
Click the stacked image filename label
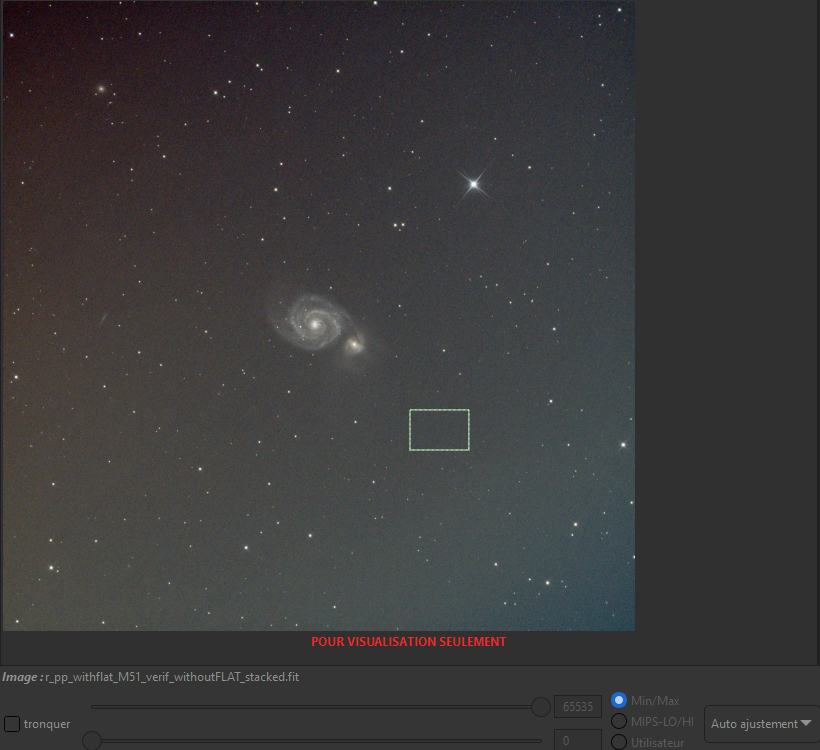[172, 677]
